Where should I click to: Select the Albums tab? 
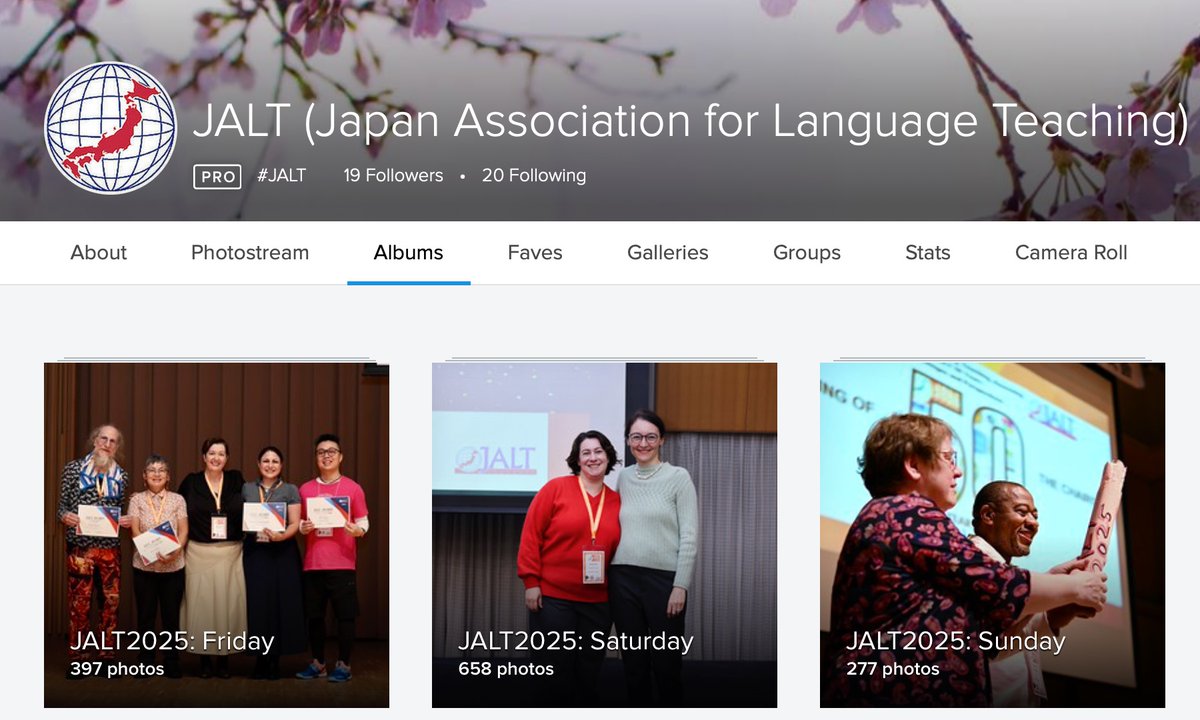coord(408,253)
